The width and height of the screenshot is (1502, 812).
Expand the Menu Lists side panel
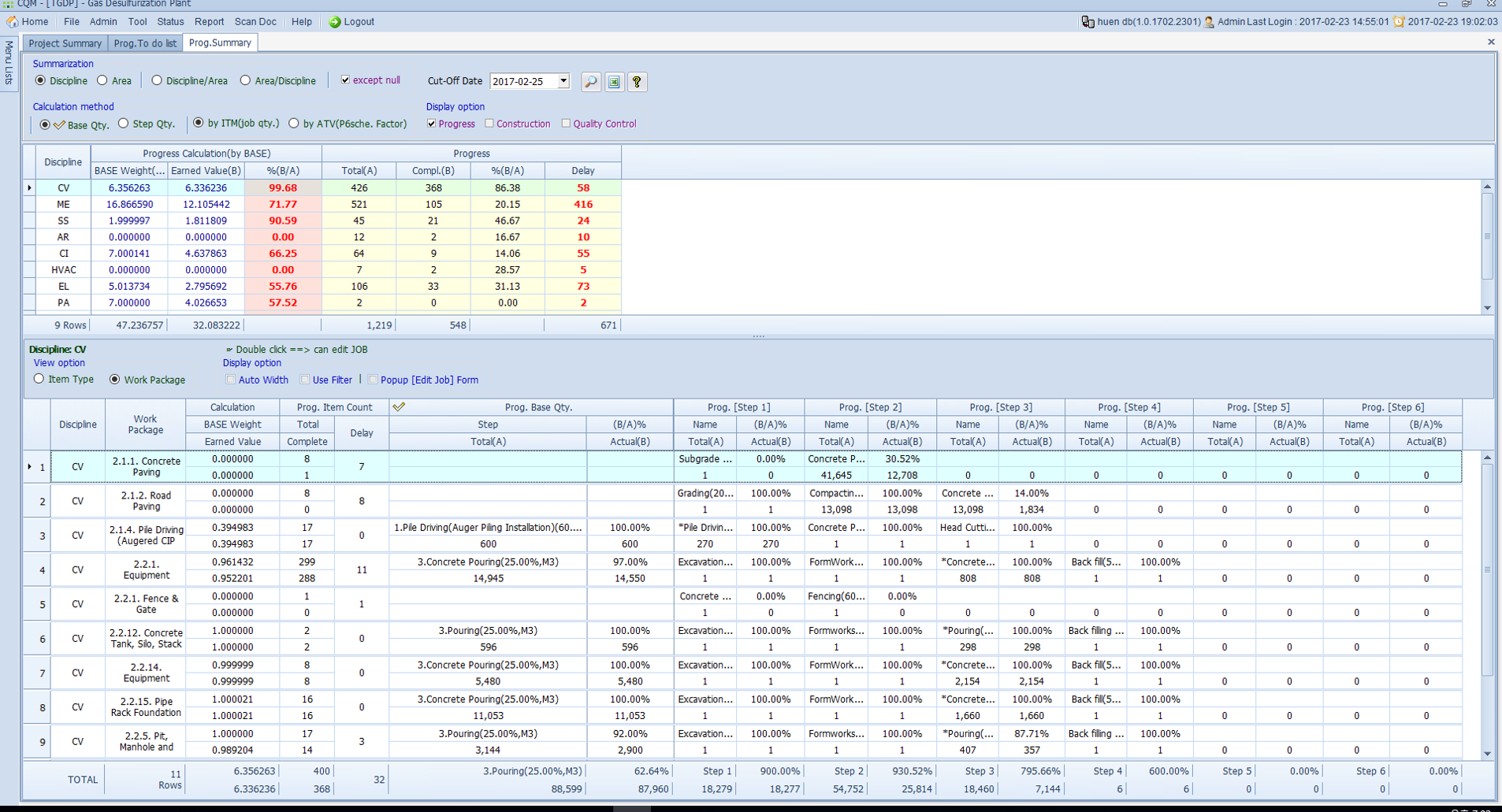click(9, 63)
